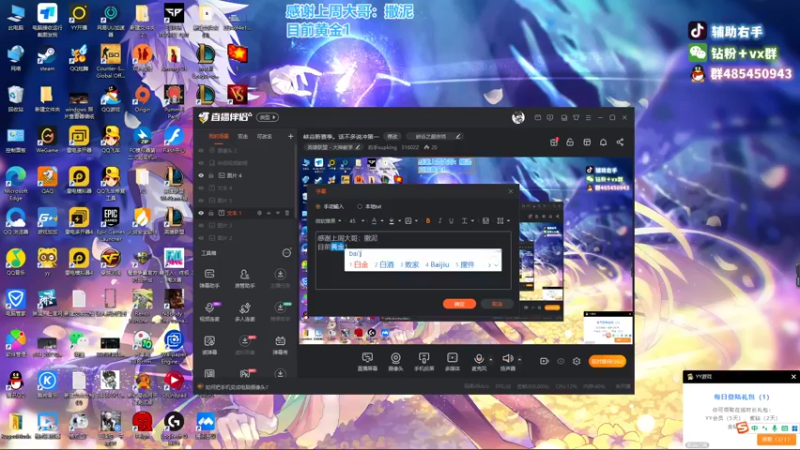Add a new scene with plus icon
This screenshot has width=800, height=450.
click(290, 136)
